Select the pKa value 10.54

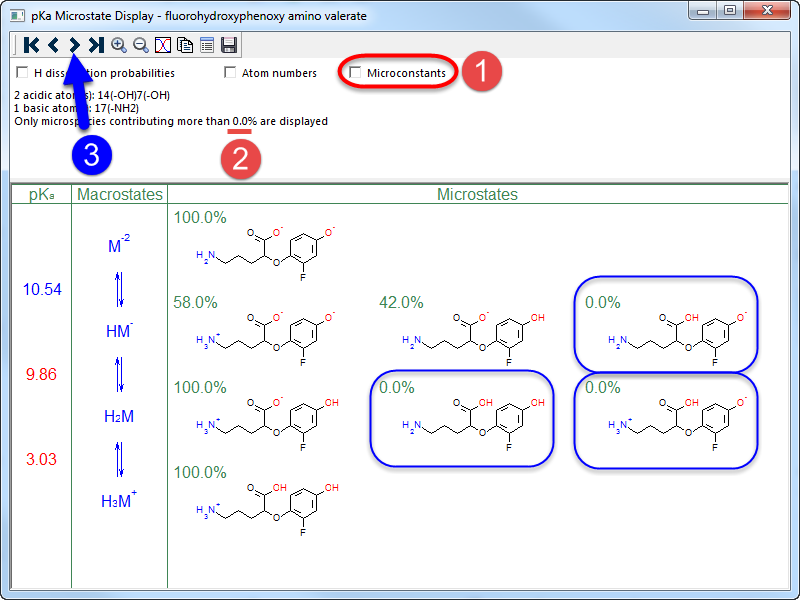tap(42, 289)
